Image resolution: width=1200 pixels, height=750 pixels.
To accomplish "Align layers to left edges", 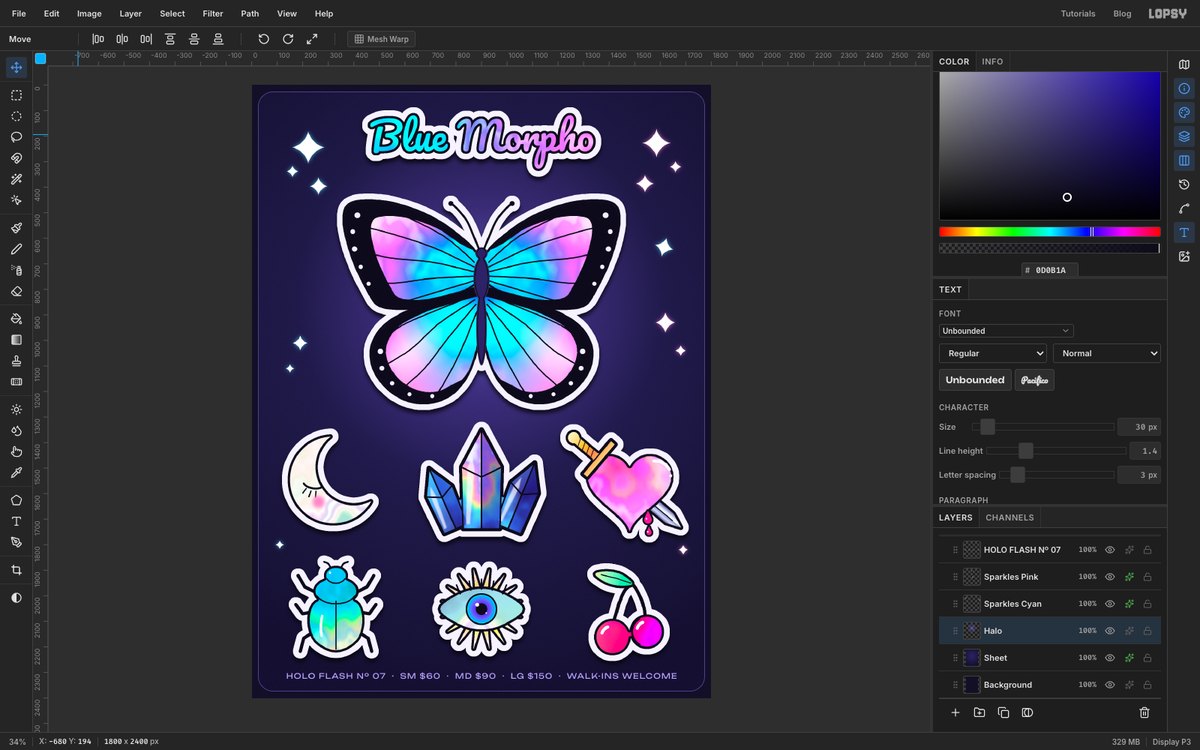I will tap(98, 39).
